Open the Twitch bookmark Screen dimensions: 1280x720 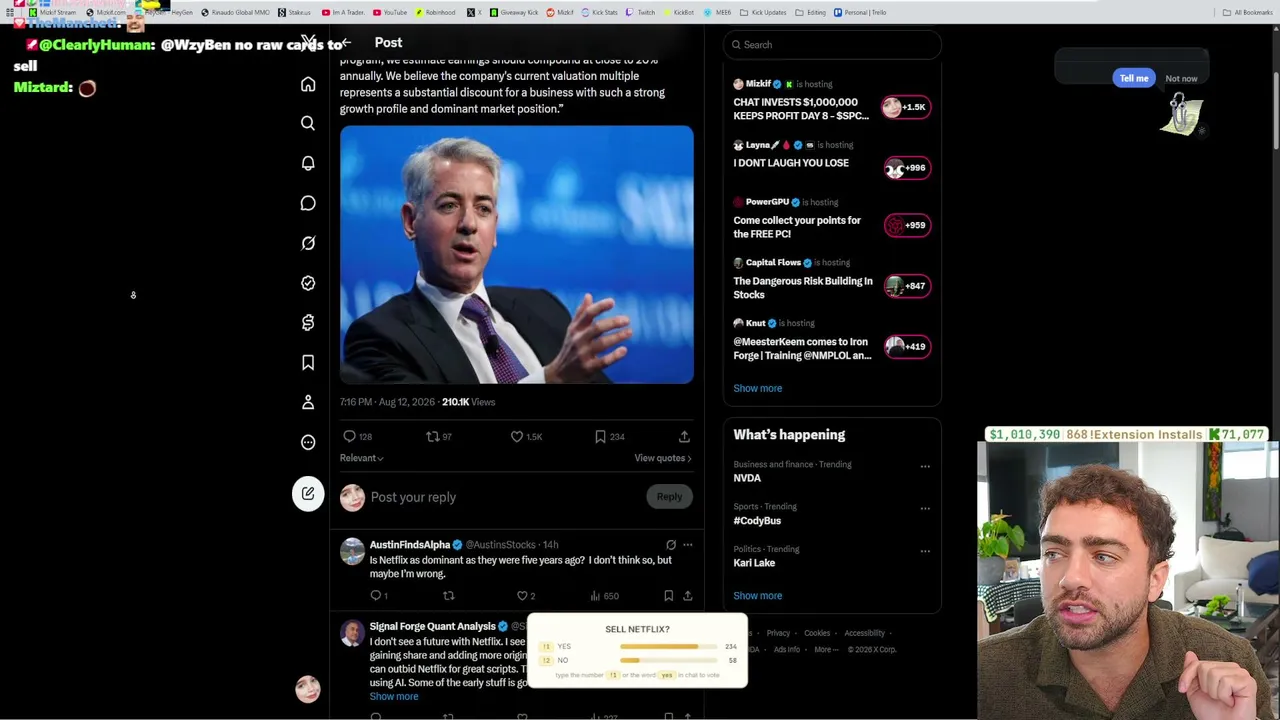[x=641, y=12]
